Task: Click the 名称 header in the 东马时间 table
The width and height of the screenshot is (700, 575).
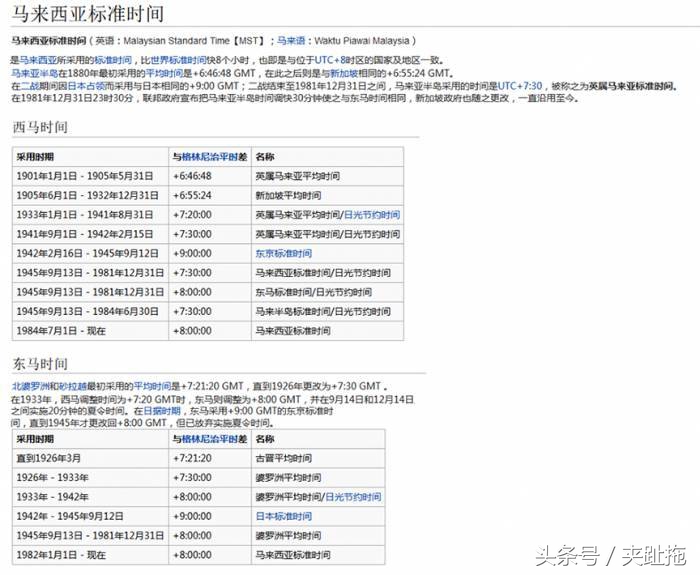Action: (x=318, y=439)
